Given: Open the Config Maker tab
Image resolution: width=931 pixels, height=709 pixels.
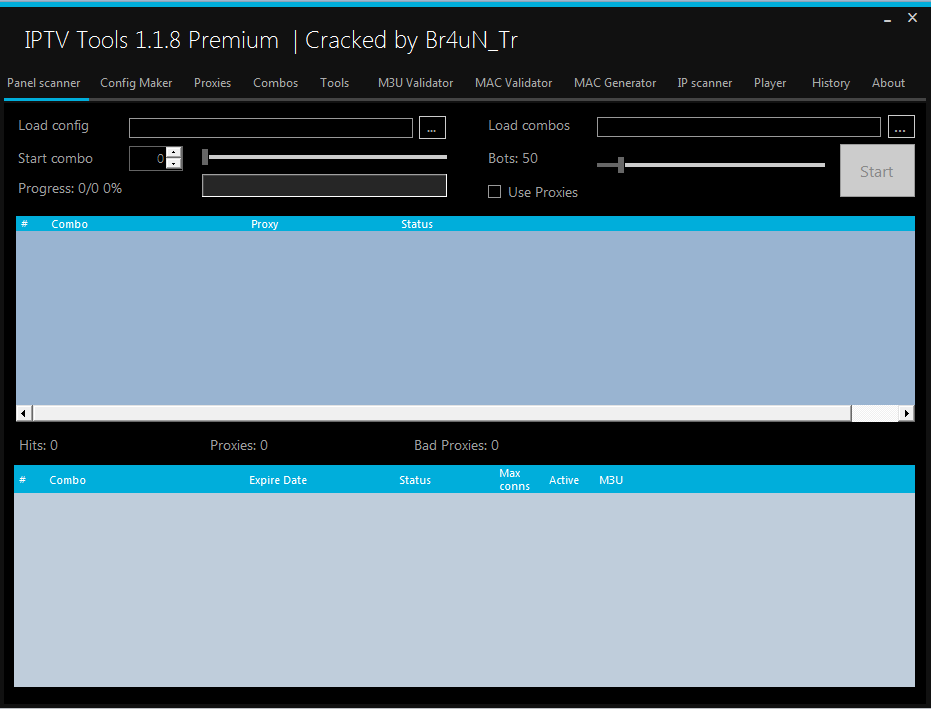Looking at the screenshot, I should (x=136, y=83).
